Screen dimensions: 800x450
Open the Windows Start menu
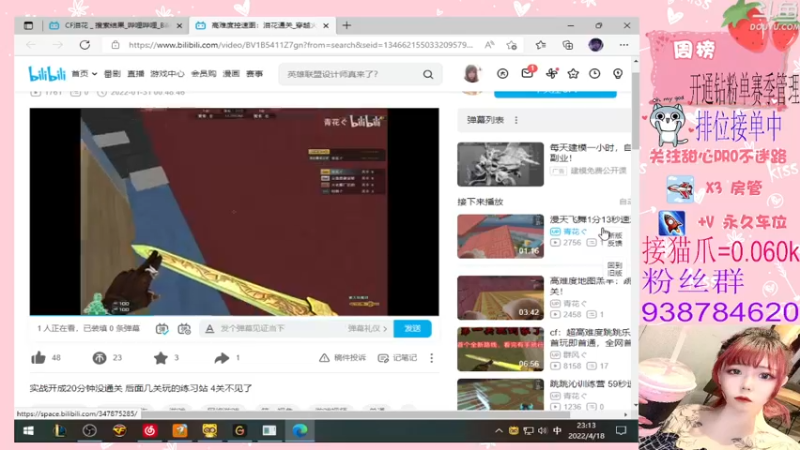(29, 431)
